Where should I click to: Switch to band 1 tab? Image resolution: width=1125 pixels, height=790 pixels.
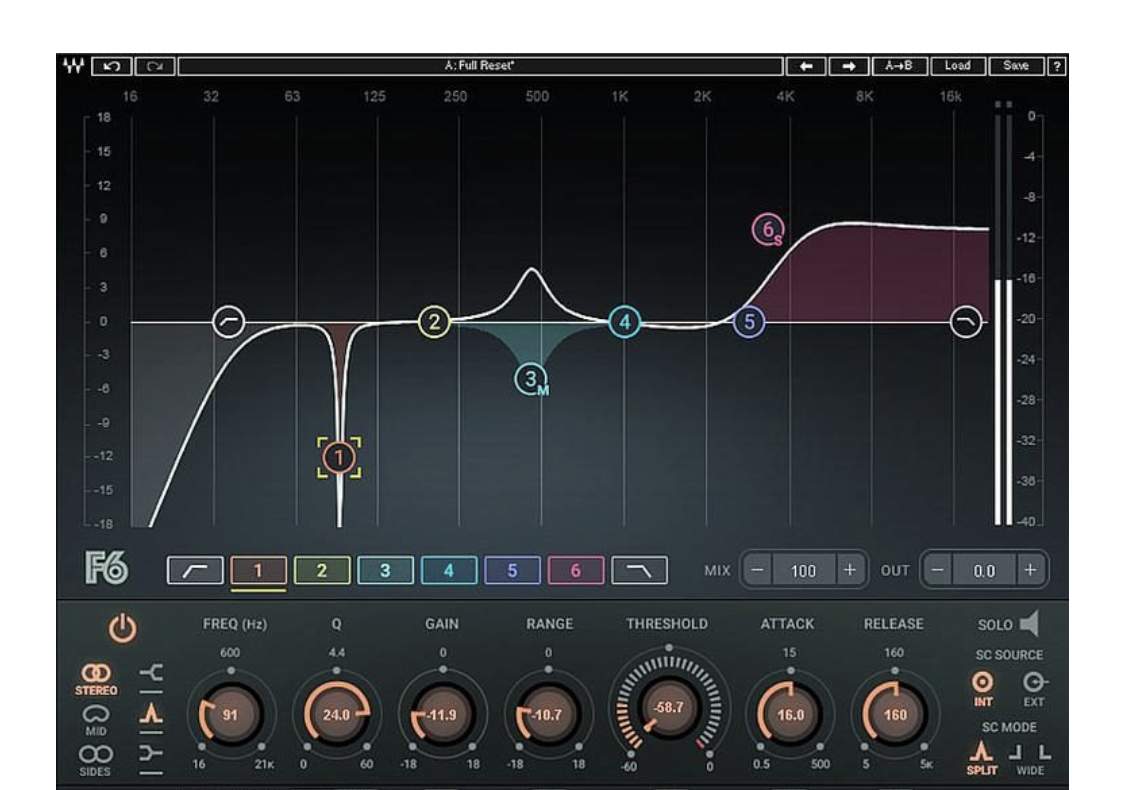[x=258, y=570]
